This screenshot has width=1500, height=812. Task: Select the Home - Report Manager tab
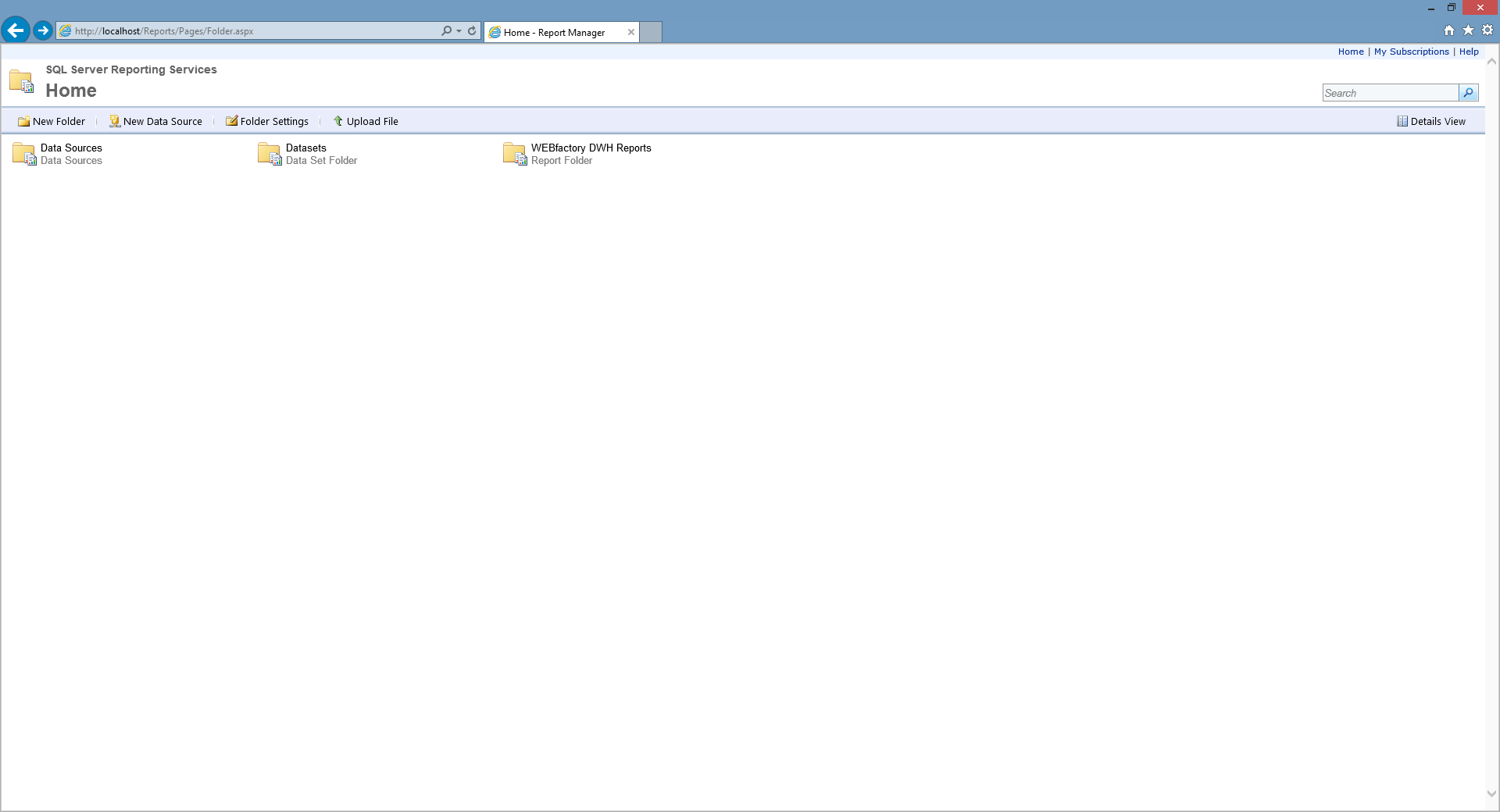(554, 32)
